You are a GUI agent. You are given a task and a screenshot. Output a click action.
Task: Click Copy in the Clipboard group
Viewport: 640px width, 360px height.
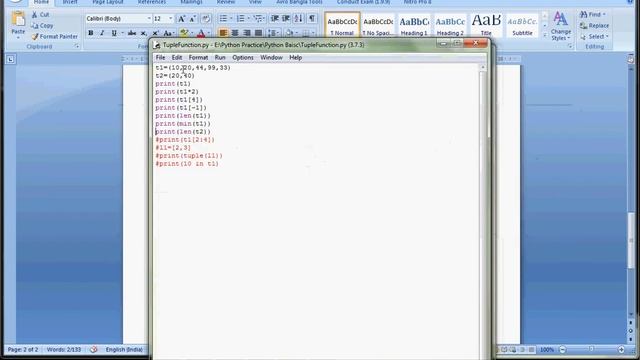(x=42, y=25)
